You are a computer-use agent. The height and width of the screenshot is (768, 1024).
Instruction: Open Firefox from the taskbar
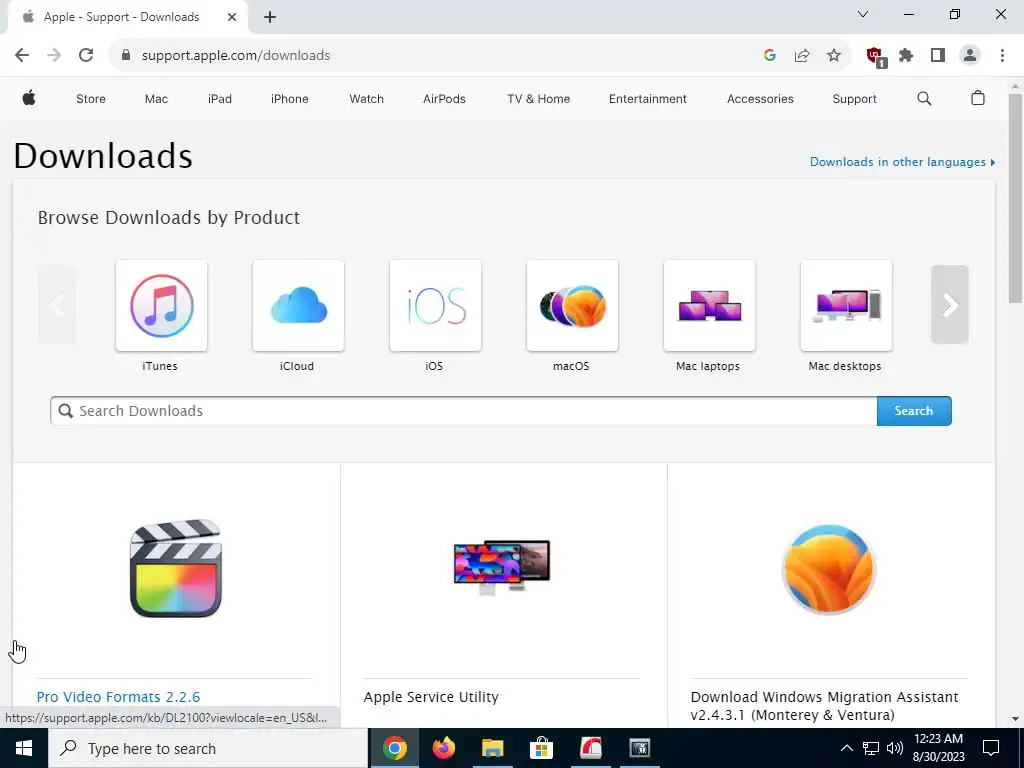click(443, 748)
